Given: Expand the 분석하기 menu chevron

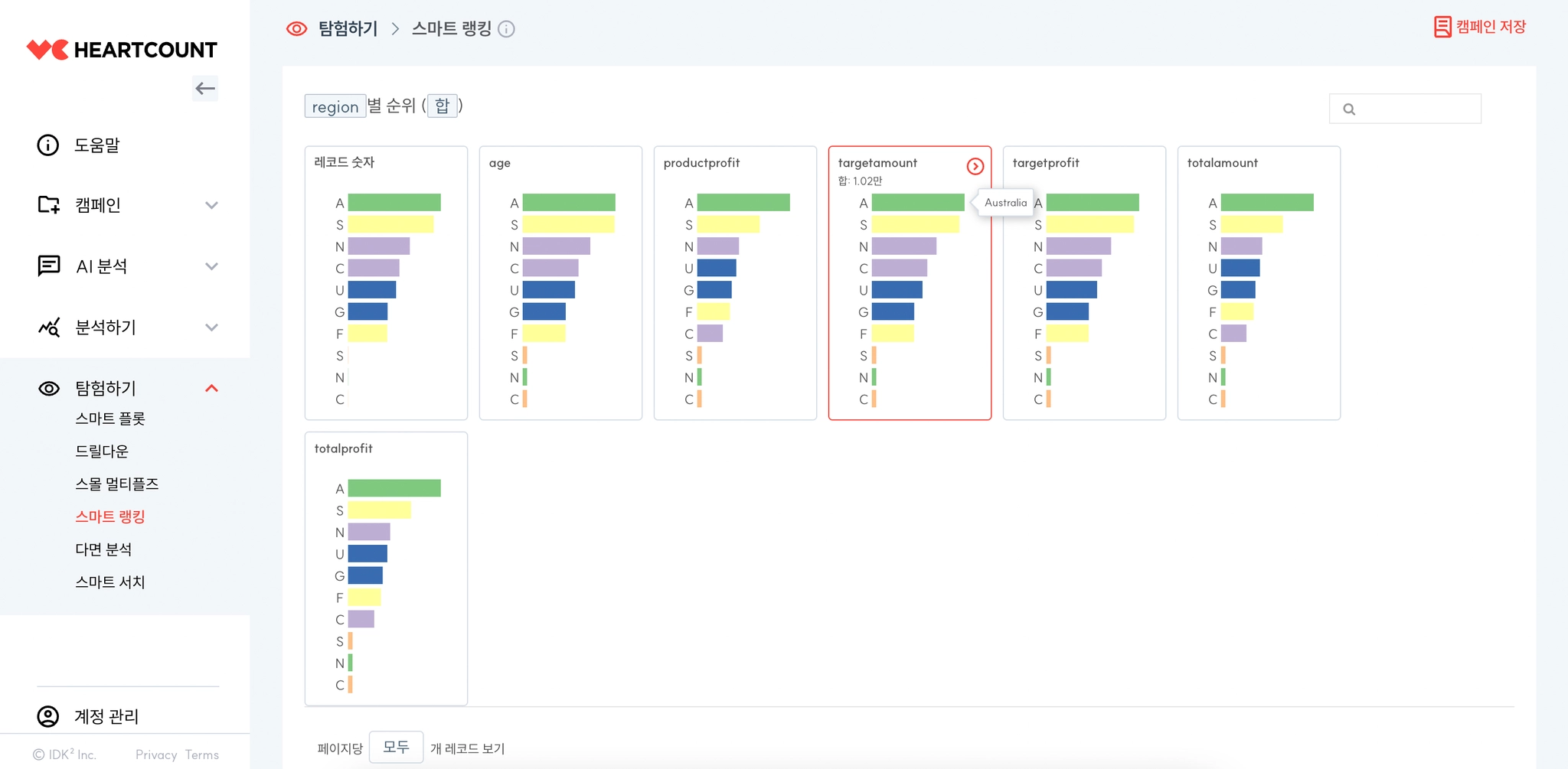Looking at the screenshot, I should 212,327.
